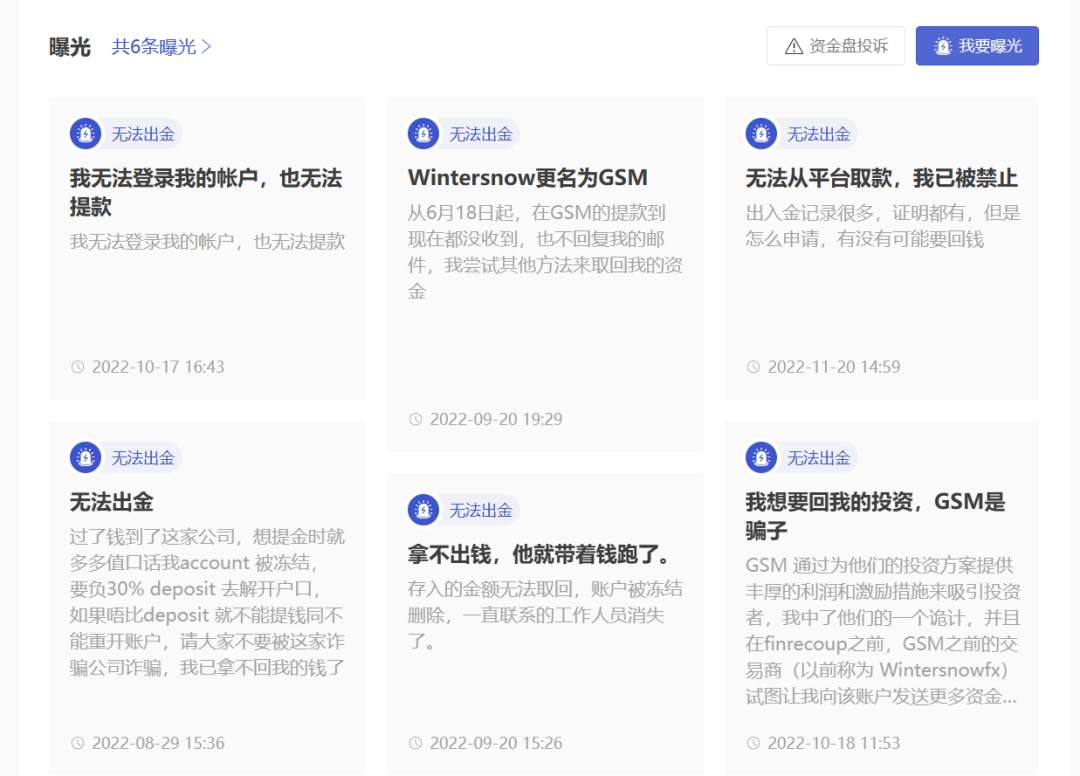Screen dimensions: 1080x776
Task: Click 无法出金 tag on 过了钱到了这家公司 card
Action: 143,458
